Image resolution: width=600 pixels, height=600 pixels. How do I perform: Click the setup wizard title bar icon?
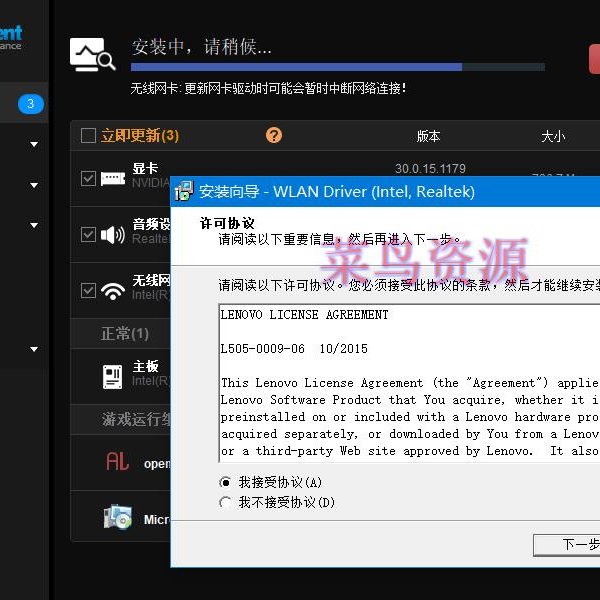click(x=184, y=191)
